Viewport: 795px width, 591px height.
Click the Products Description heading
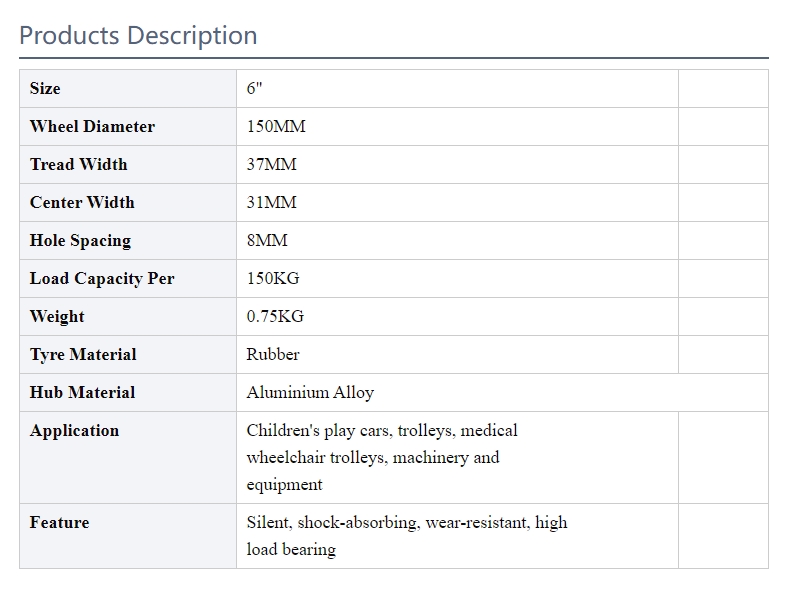(138, 35)
